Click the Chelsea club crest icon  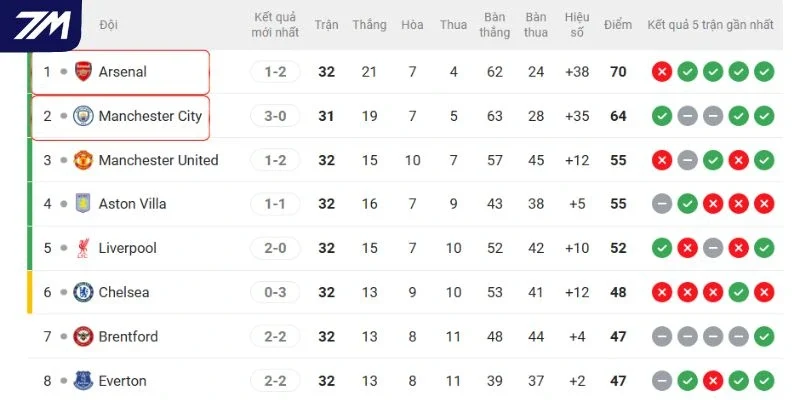(83, 292)
